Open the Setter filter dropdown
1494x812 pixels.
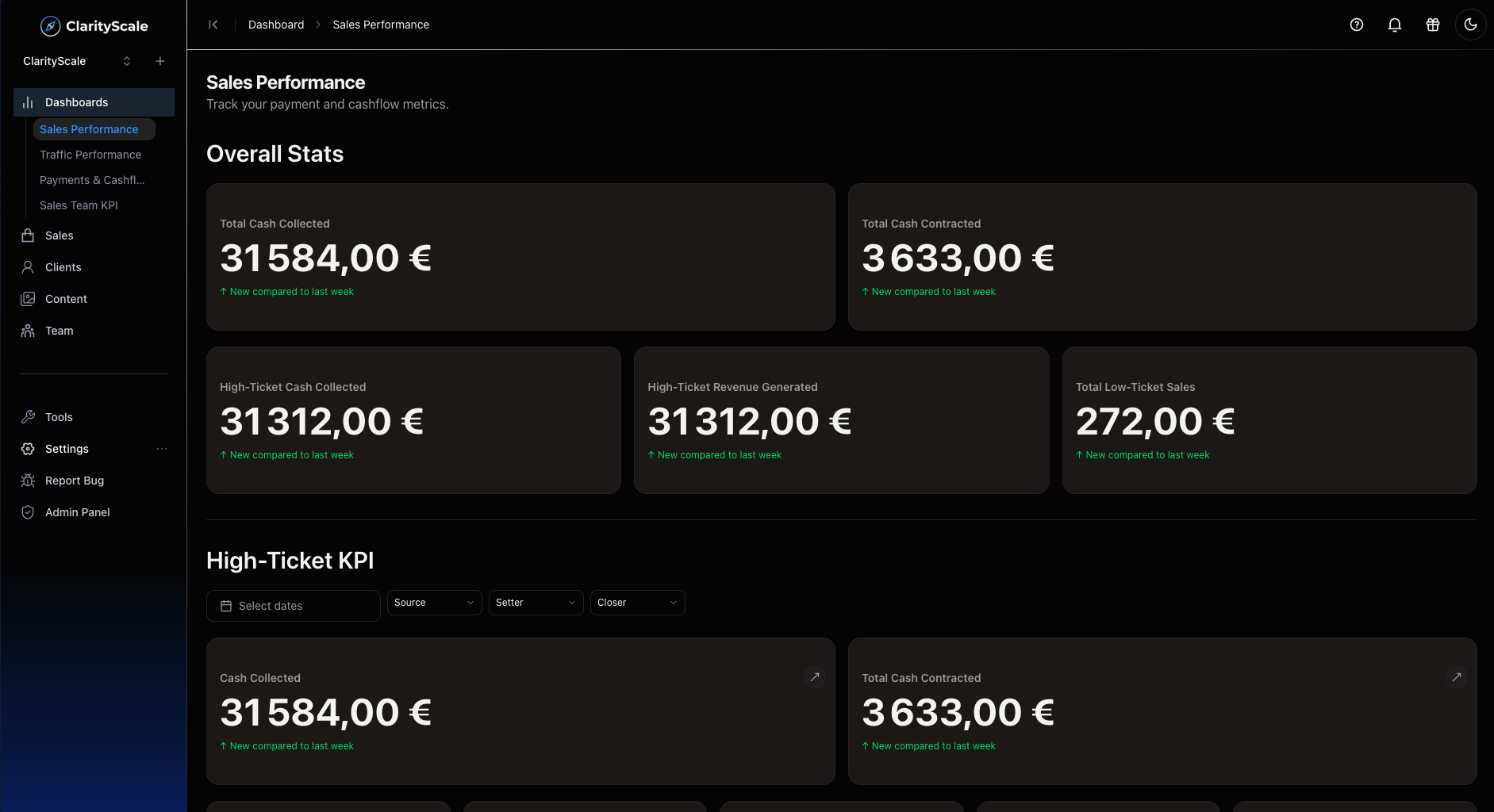click(536, 603)
